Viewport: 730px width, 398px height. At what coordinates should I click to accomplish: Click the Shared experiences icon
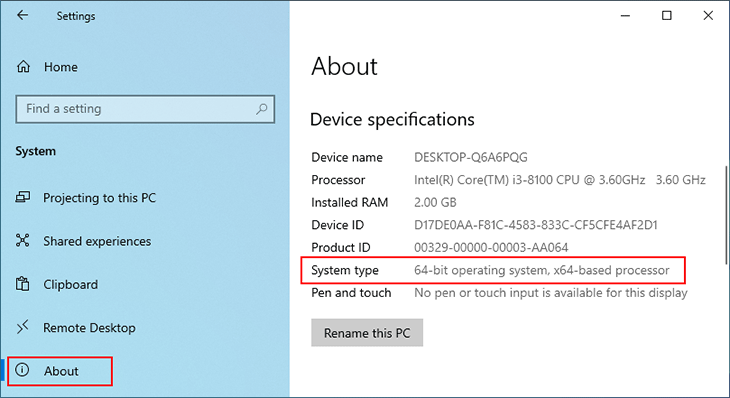point(22,240)
